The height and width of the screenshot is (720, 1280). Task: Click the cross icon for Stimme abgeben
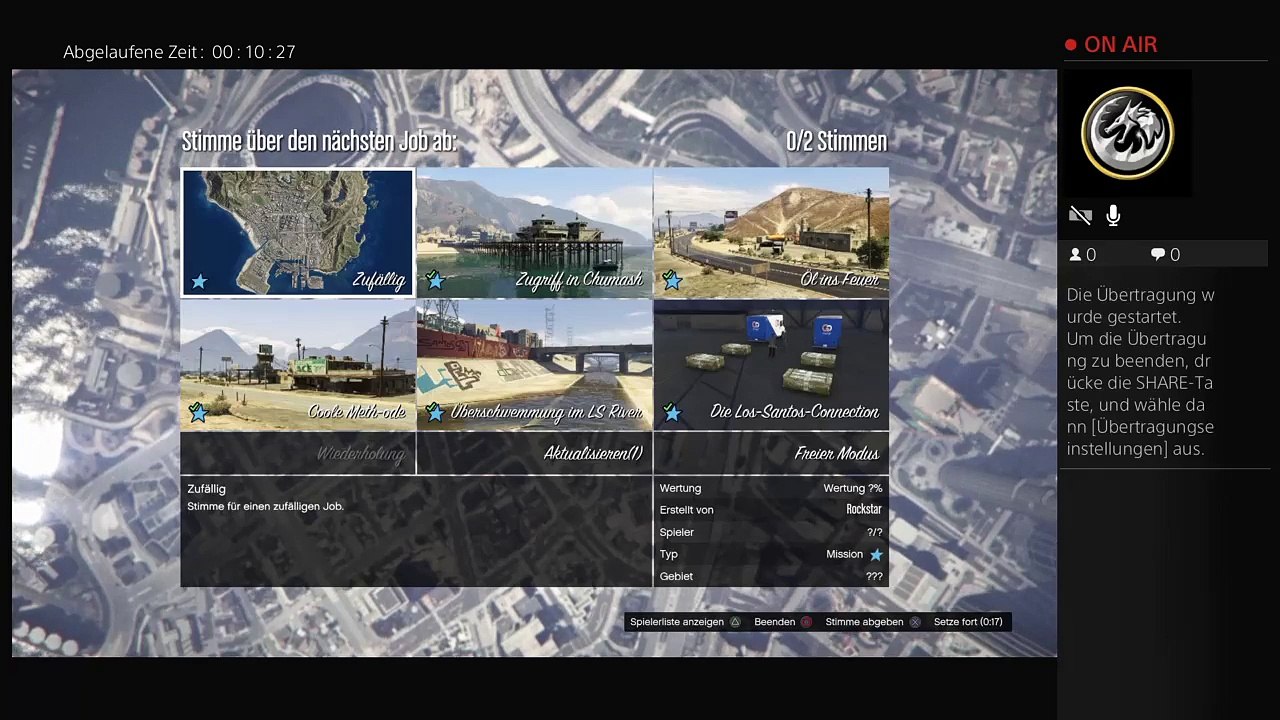coord(915,622)
